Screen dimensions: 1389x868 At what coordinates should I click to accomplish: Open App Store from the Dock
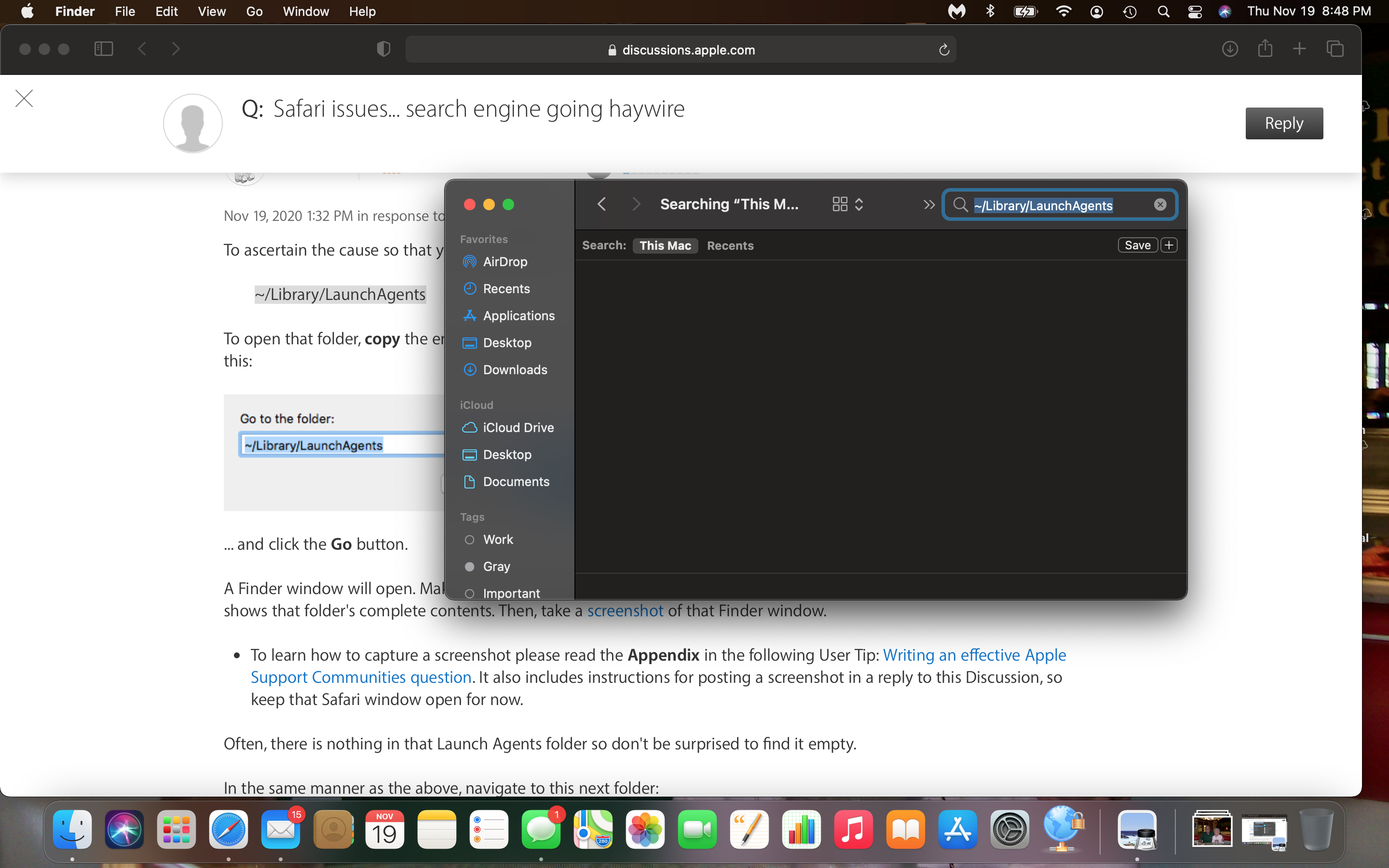click(x=957, y=829)
